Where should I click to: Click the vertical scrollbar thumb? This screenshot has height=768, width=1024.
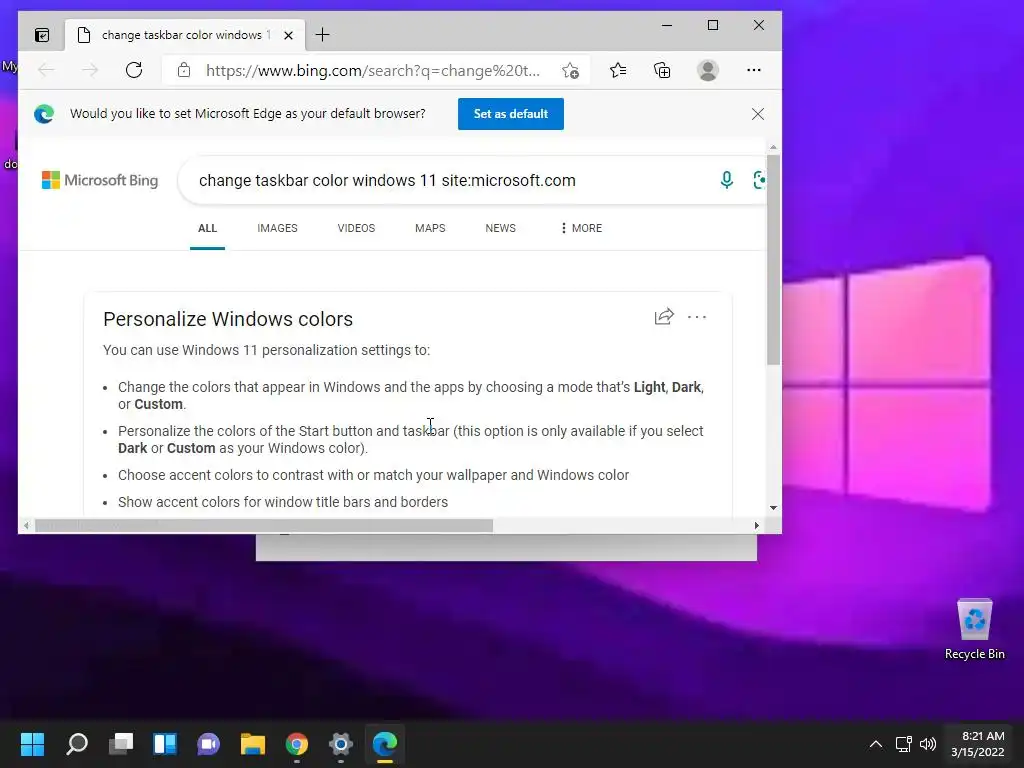773,260
